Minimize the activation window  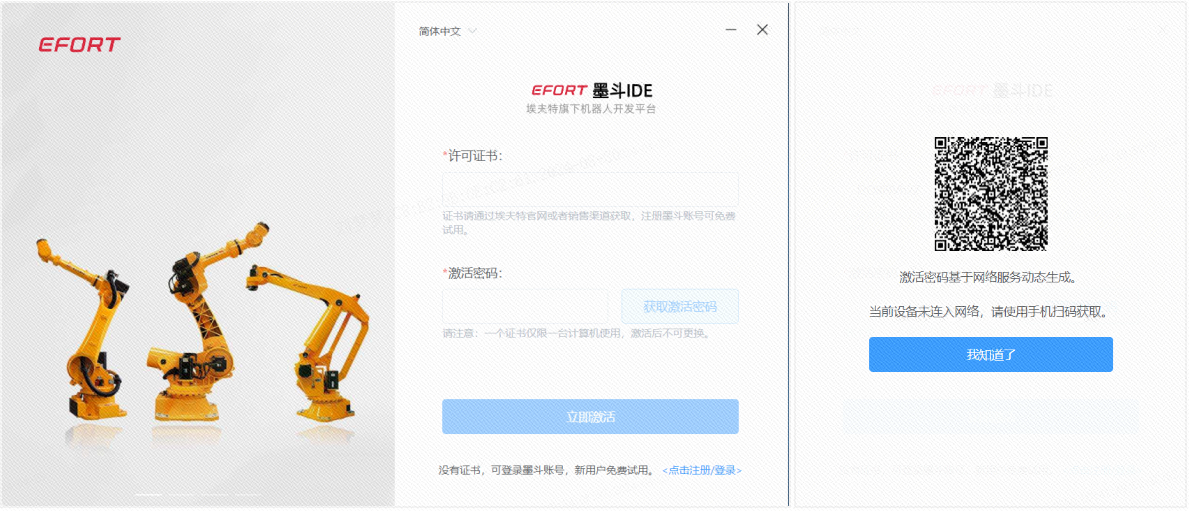731,30
